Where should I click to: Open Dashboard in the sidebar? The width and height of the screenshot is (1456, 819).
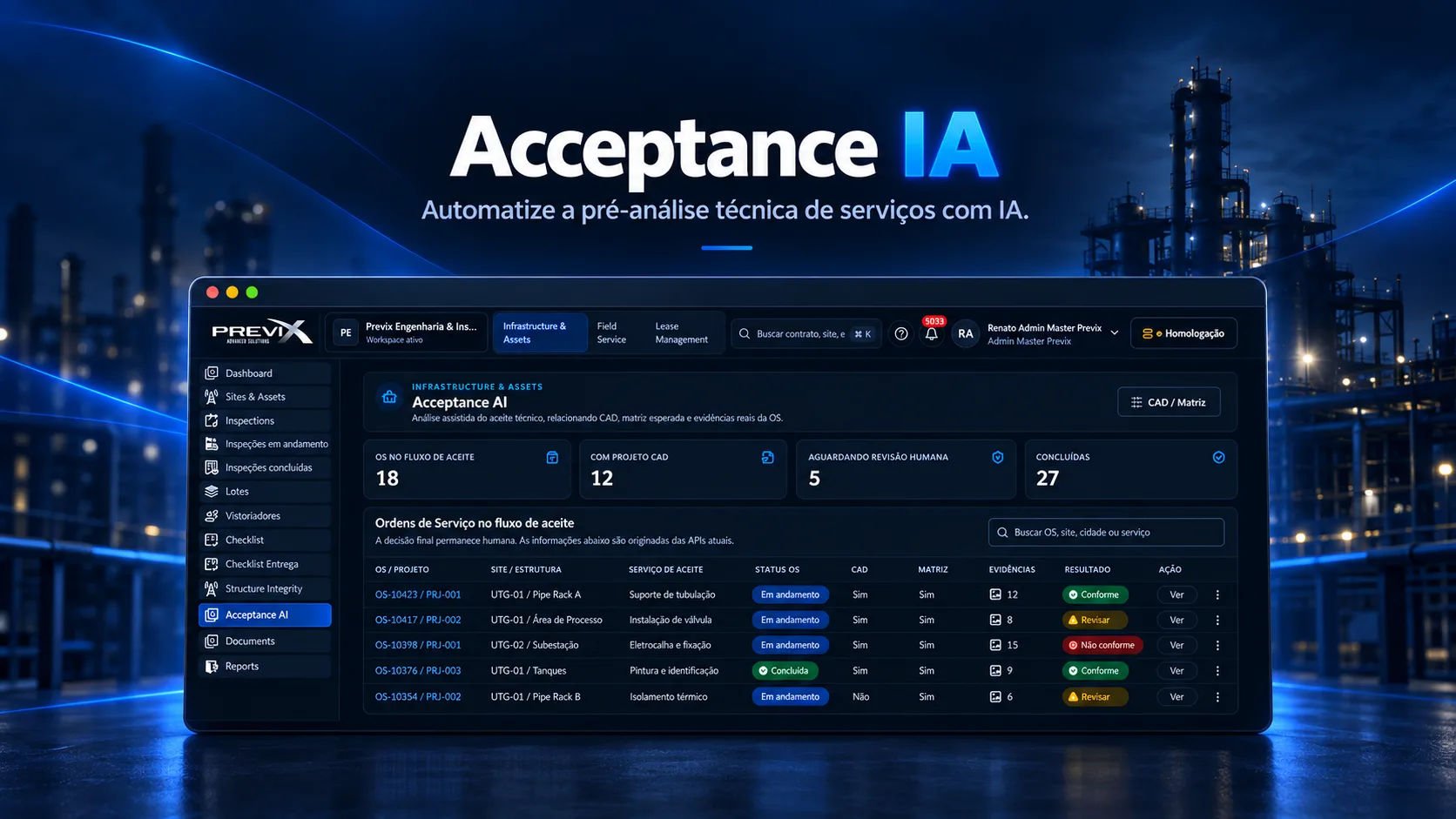point(265,373)
